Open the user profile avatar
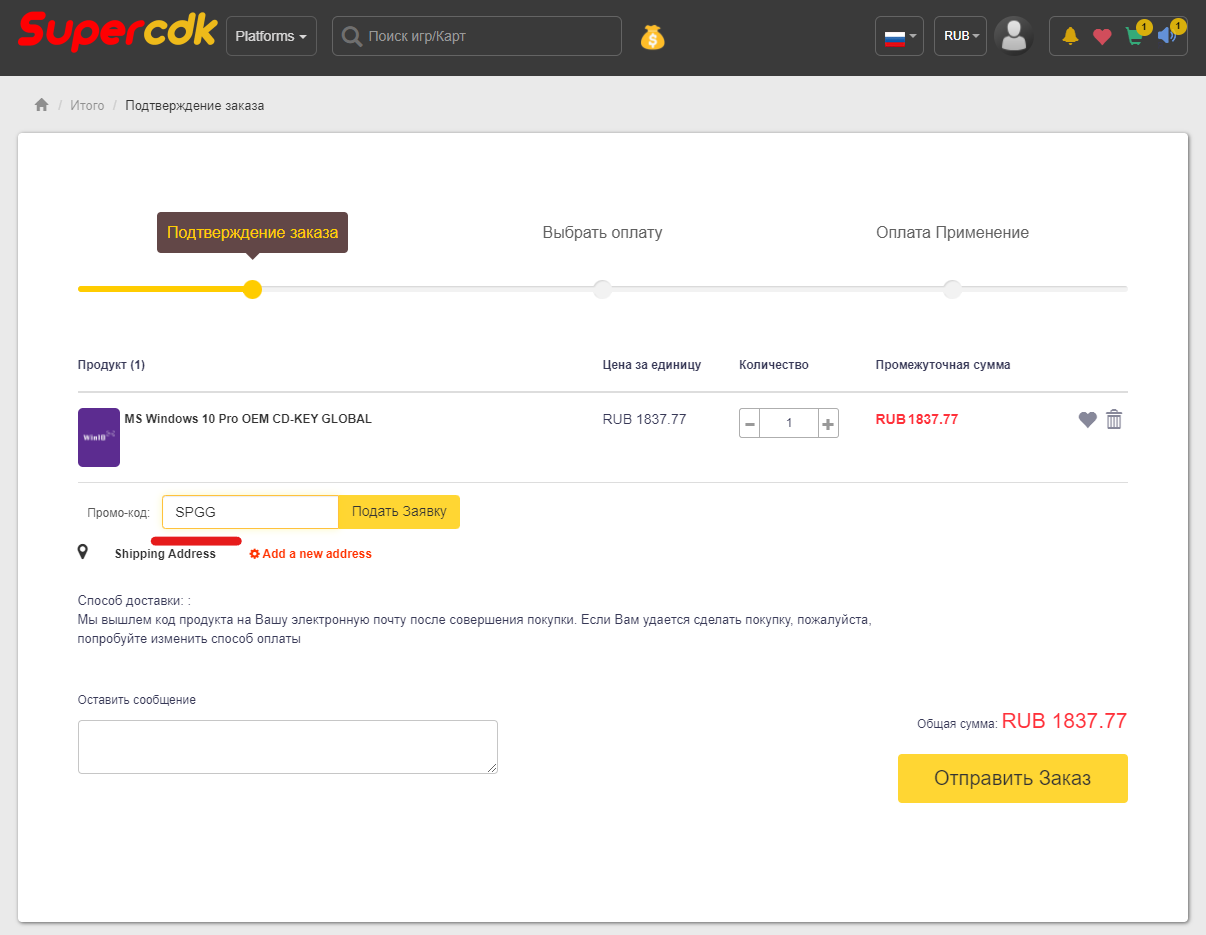The image size is (1206, 935). click(1014, 36)
